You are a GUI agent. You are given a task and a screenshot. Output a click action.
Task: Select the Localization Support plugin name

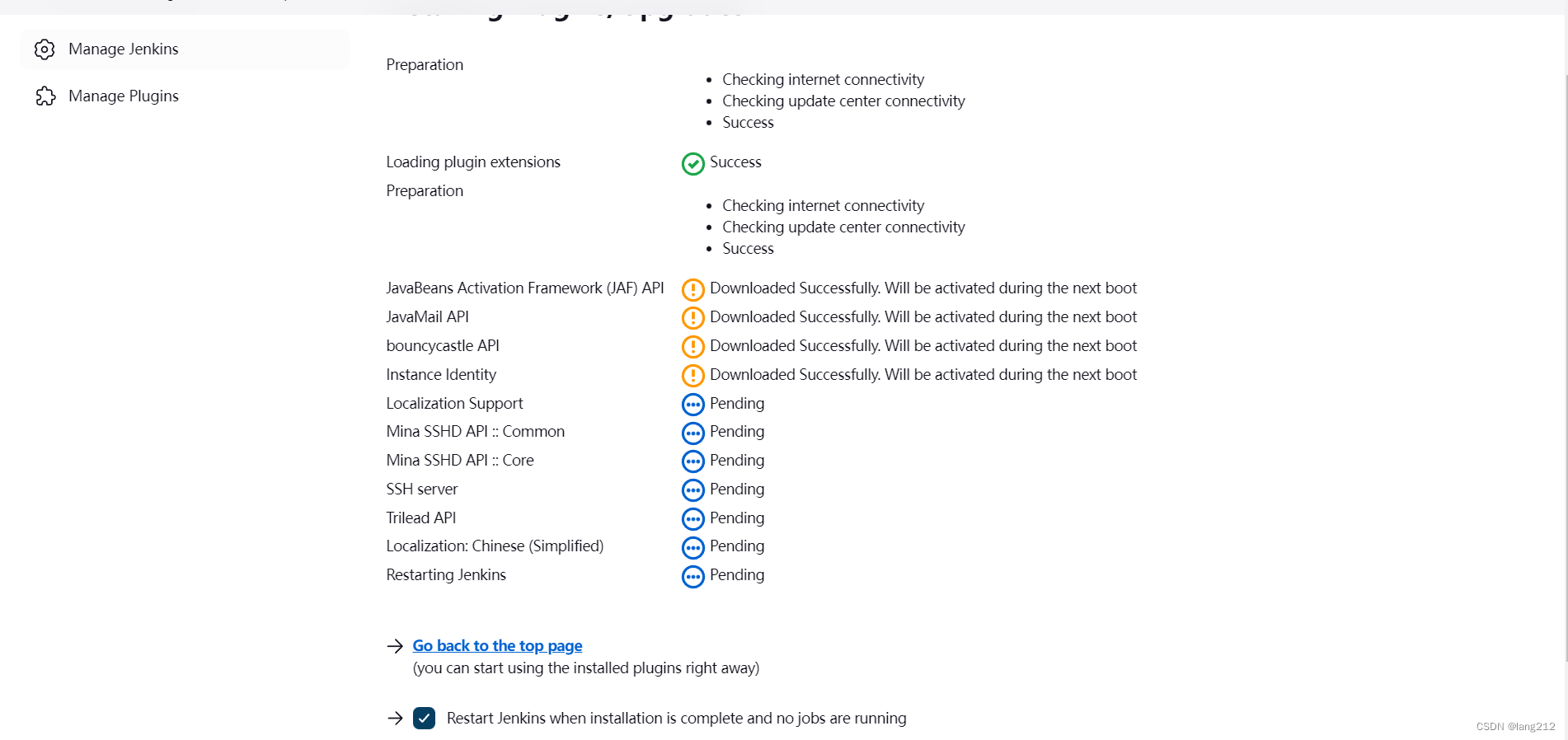tap(454, 404)
